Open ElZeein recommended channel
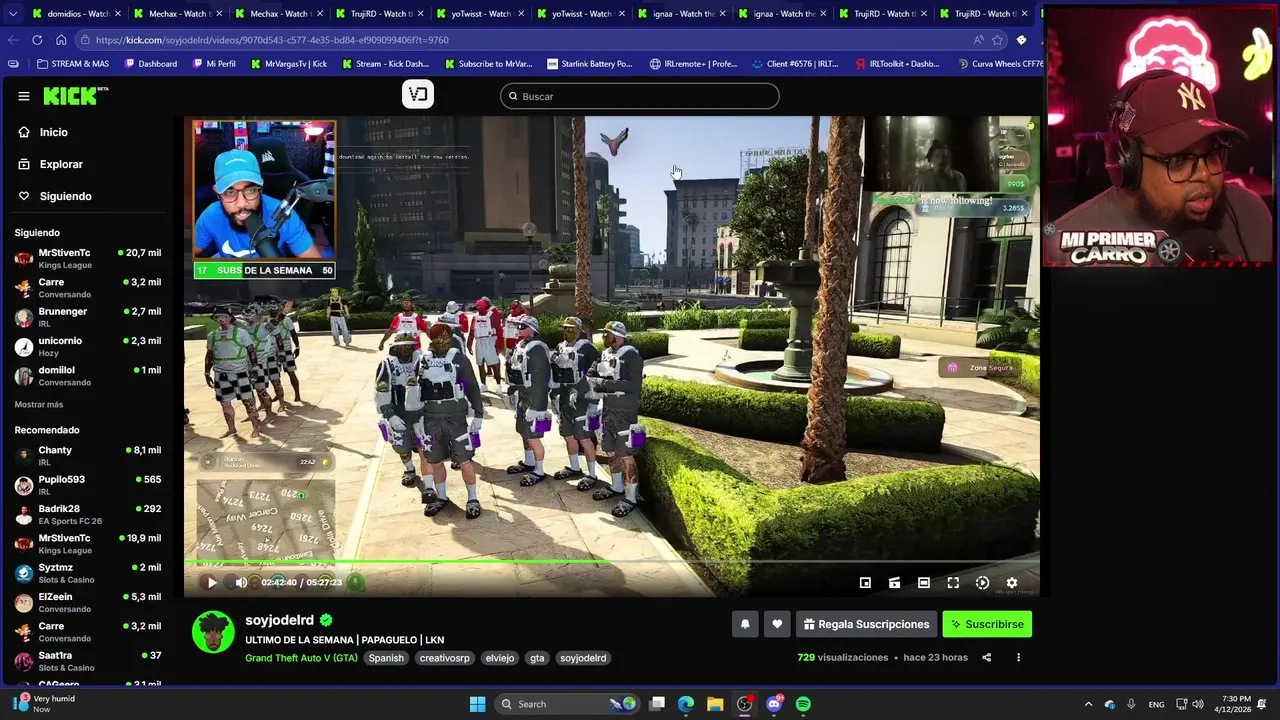This screenshot has width=1280, height=720. click(88, 602)
